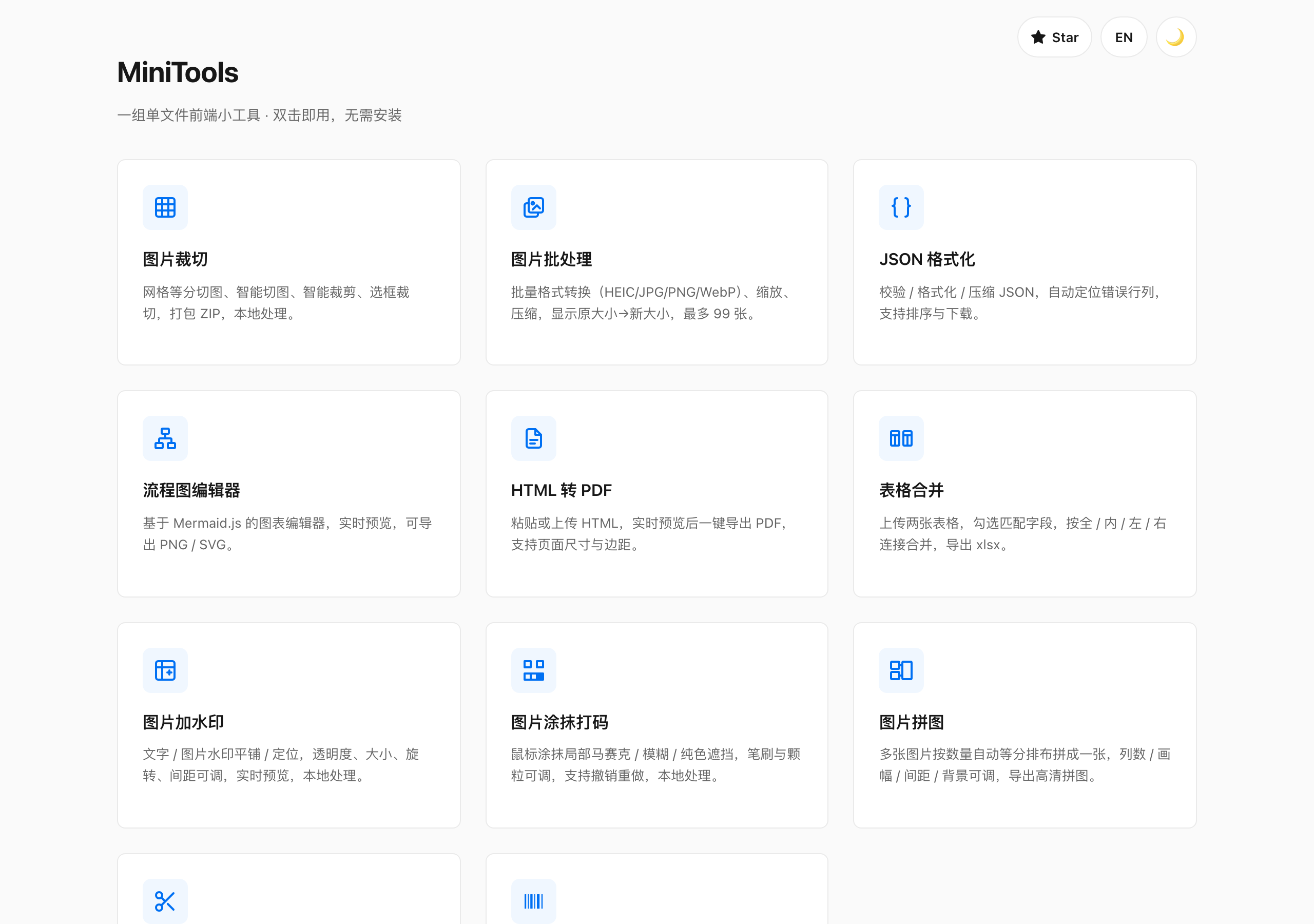
Task: Open the 图片裁切 tool title
Action: (x=175, y=259)
